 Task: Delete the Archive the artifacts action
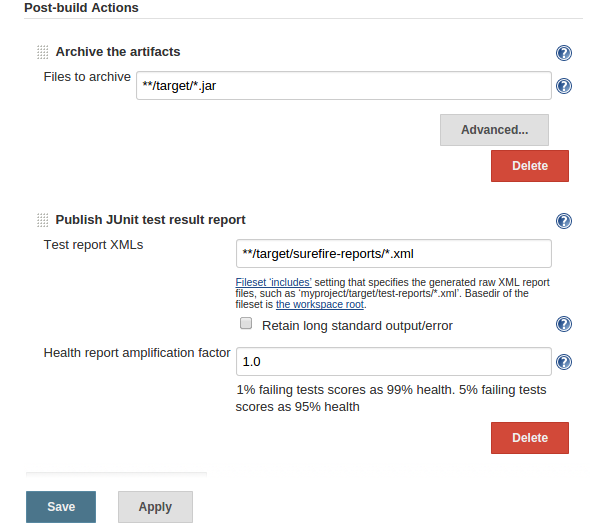click(x=529, y=166)
